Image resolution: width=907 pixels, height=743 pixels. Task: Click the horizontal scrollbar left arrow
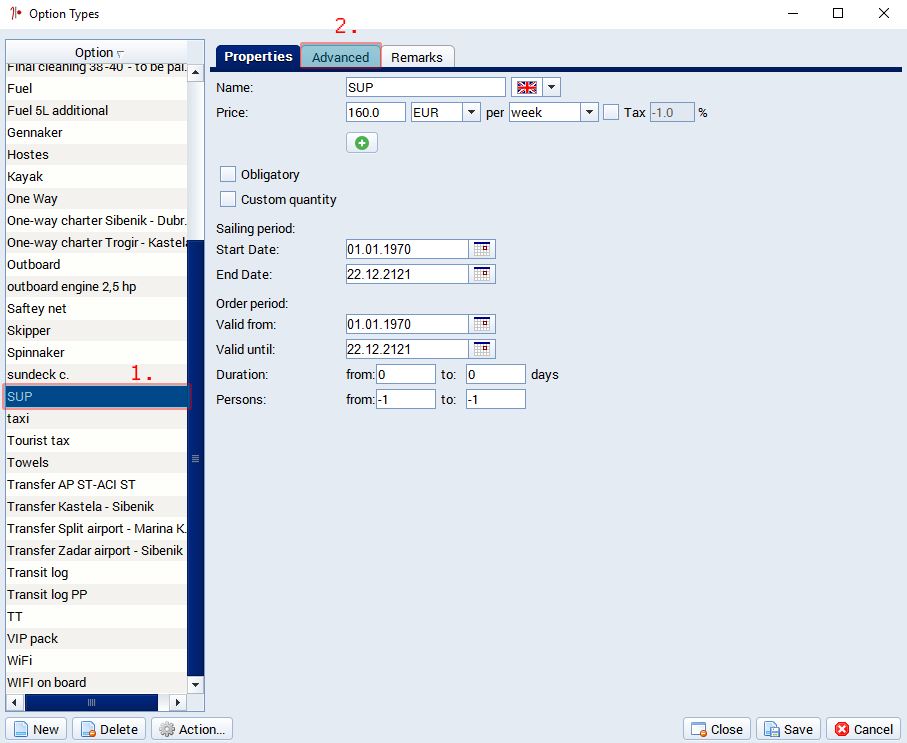(15, 702)
